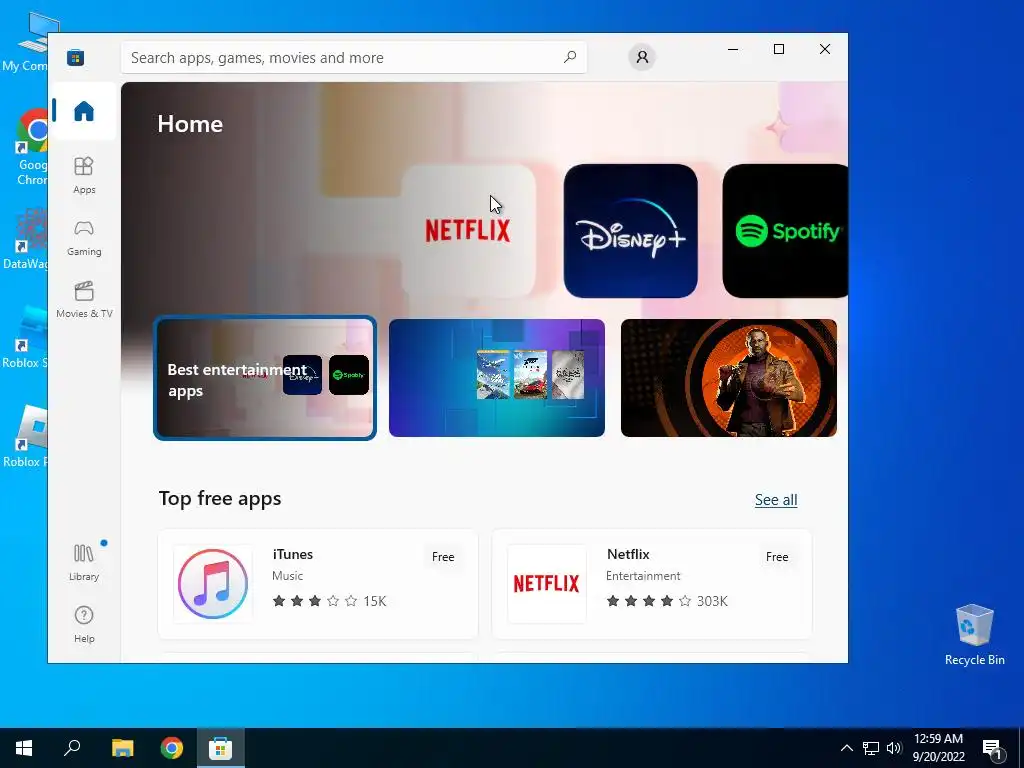This screenshot has width=1024, height=768.
Task: Focus the Search apps, games, movies field
Action: (353, 57)
